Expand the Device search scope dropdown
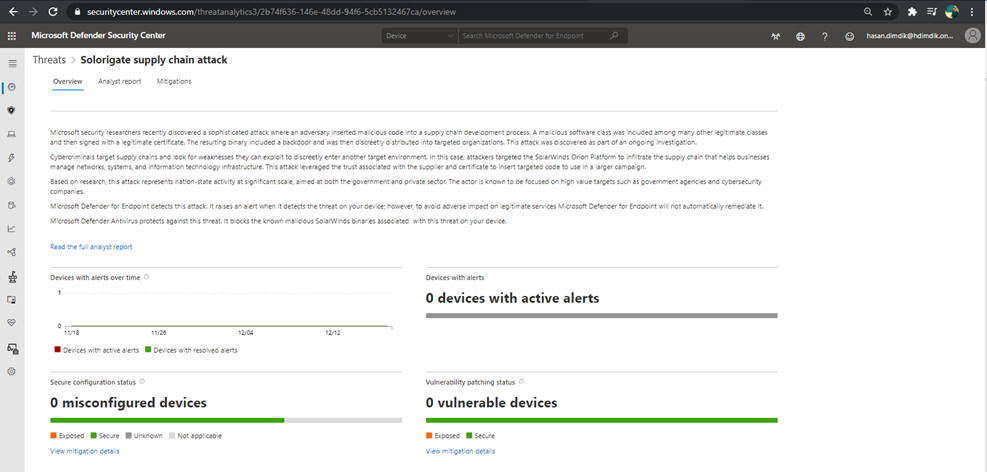The image size is (987, 472). (x=420, y=36)
